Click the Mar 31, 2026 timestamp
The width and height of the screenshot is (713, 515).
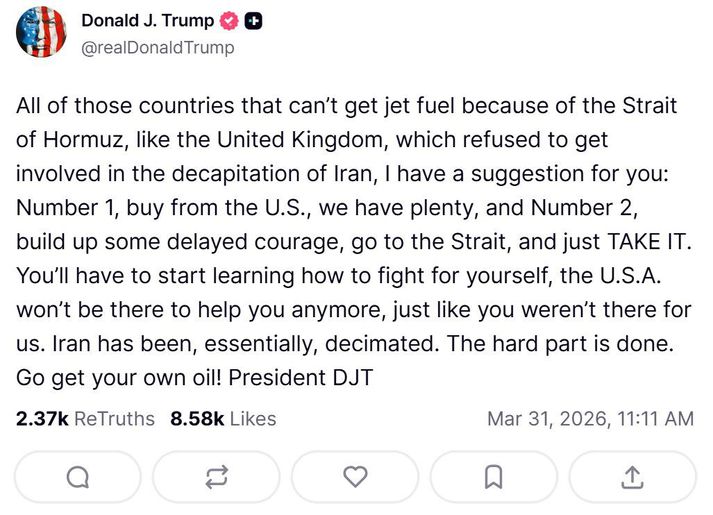(590, 419)
